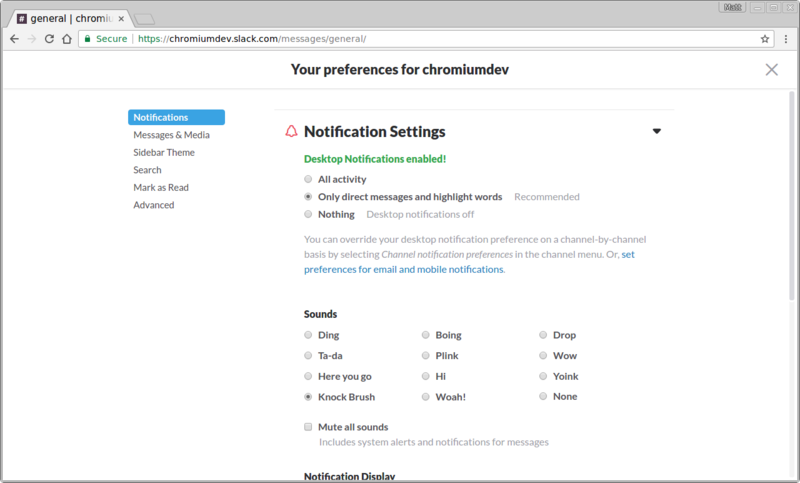This screenshot has width=800, height=483.
Task: Open the Messages & Media preferences
Action: [x=171, y=135]
